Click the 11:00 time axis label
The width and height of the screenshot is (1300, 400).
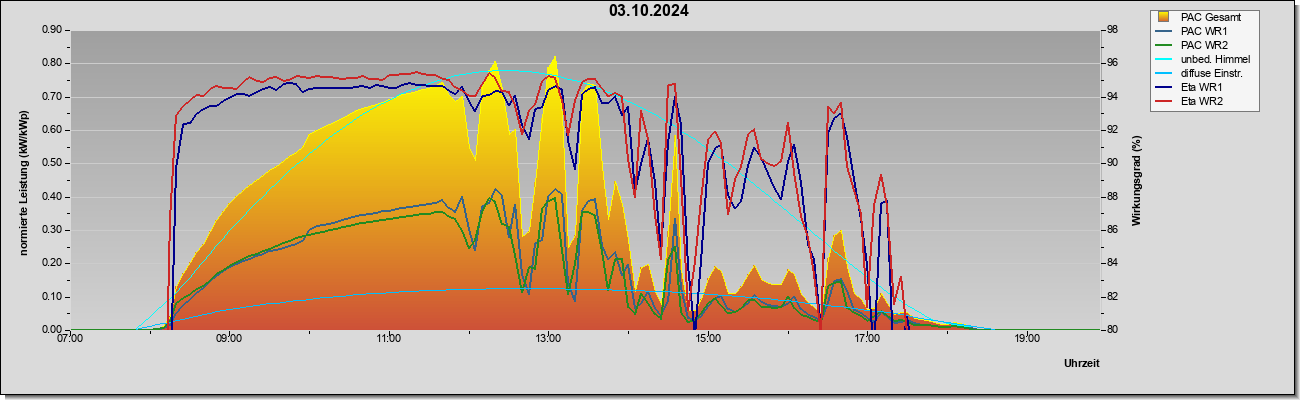[389, 338]
